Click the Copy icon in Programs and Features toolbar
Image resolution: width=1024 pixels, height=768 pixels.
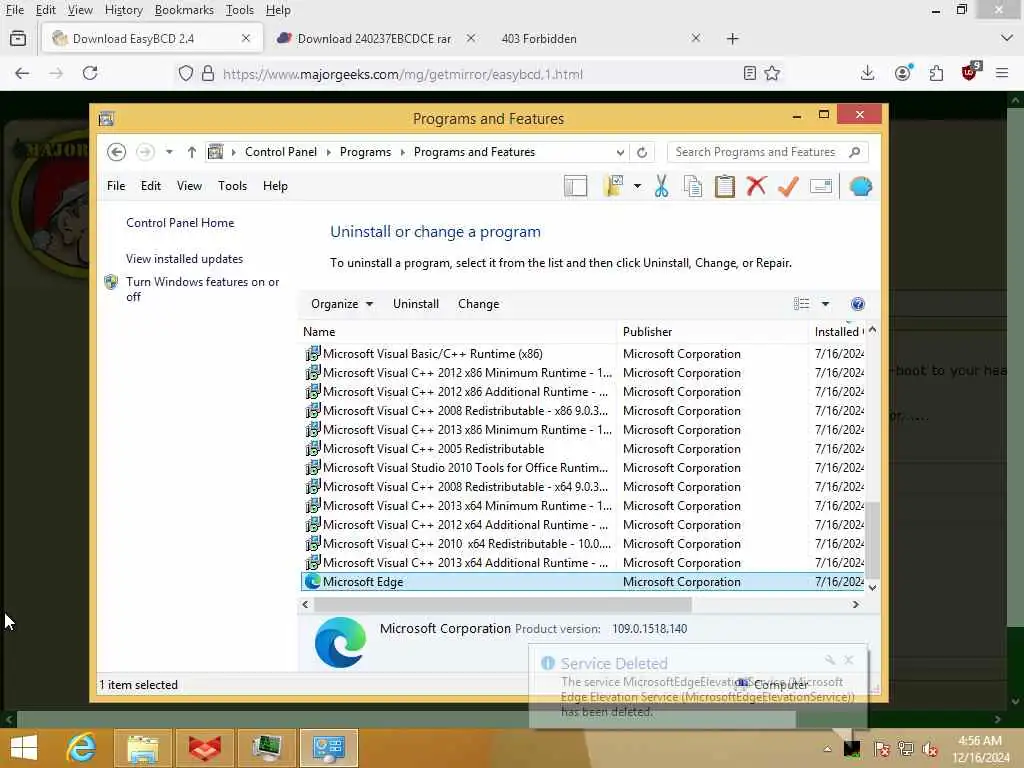point(692,186)
